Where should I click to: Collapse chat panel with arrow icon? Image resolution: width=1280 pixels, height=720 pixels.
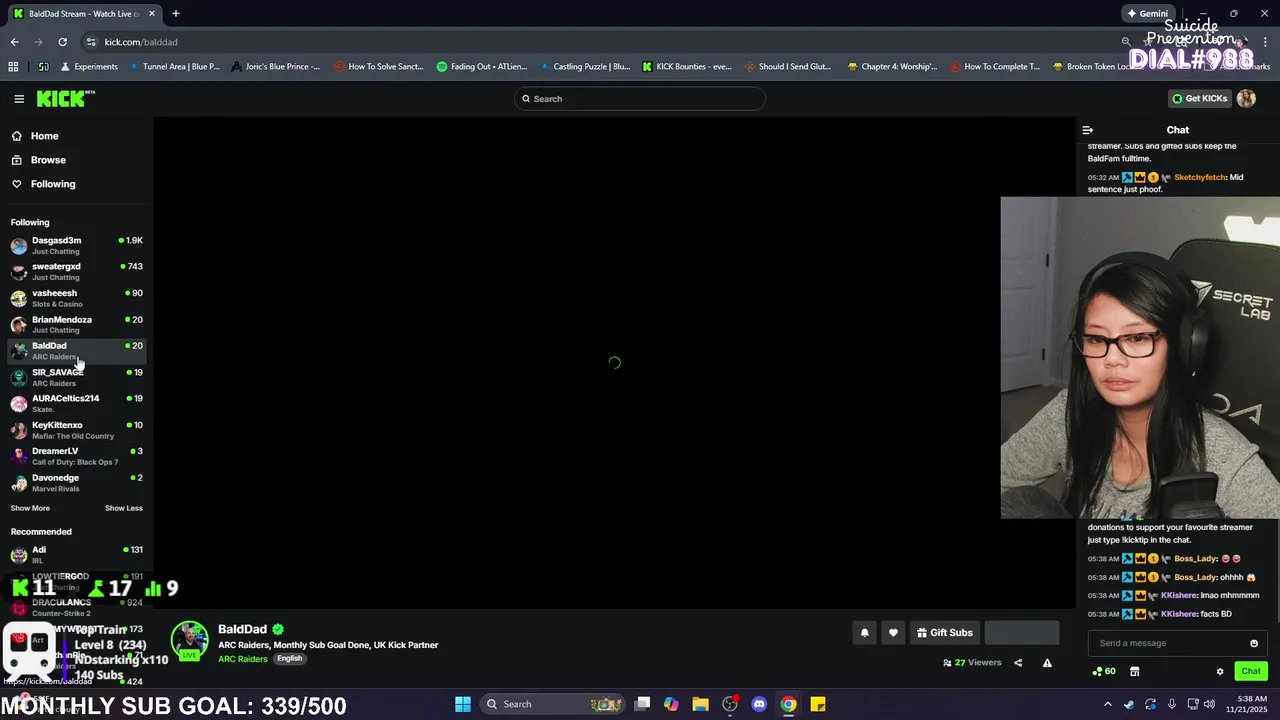(x=1088, y=130)
